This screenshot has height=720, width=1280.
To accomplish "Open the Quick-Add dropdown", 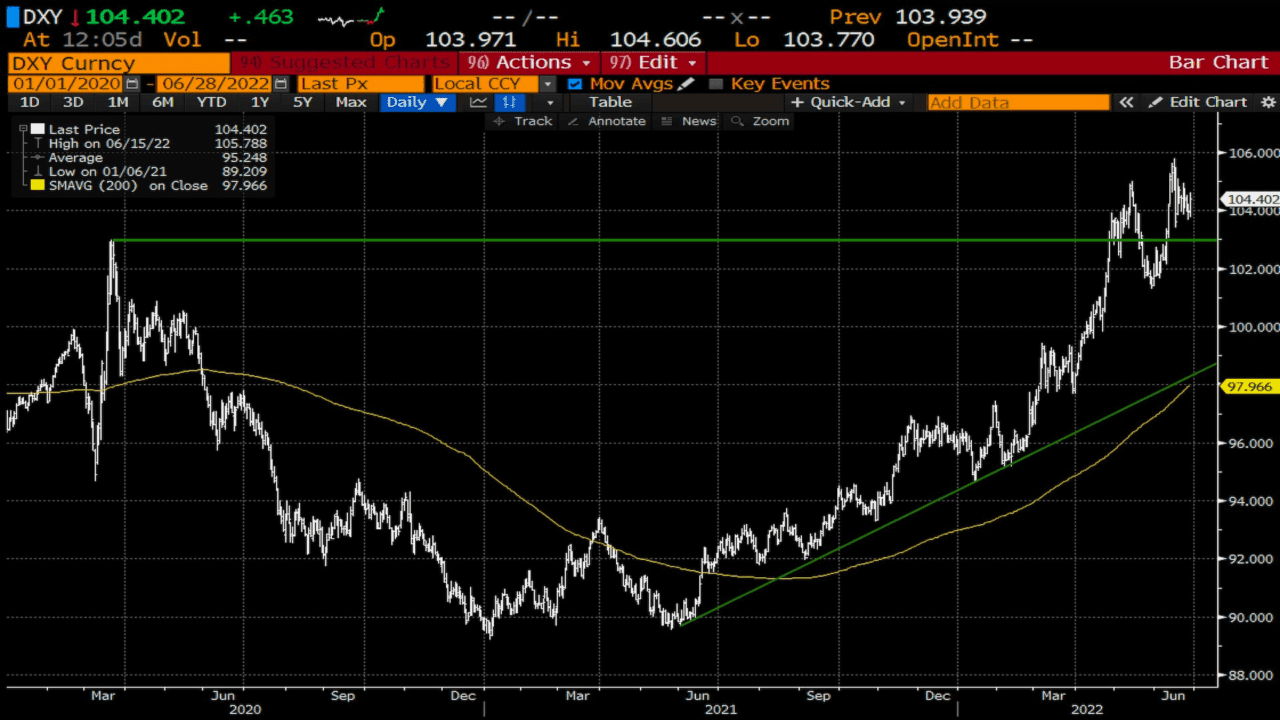I will tap(849, 102).
